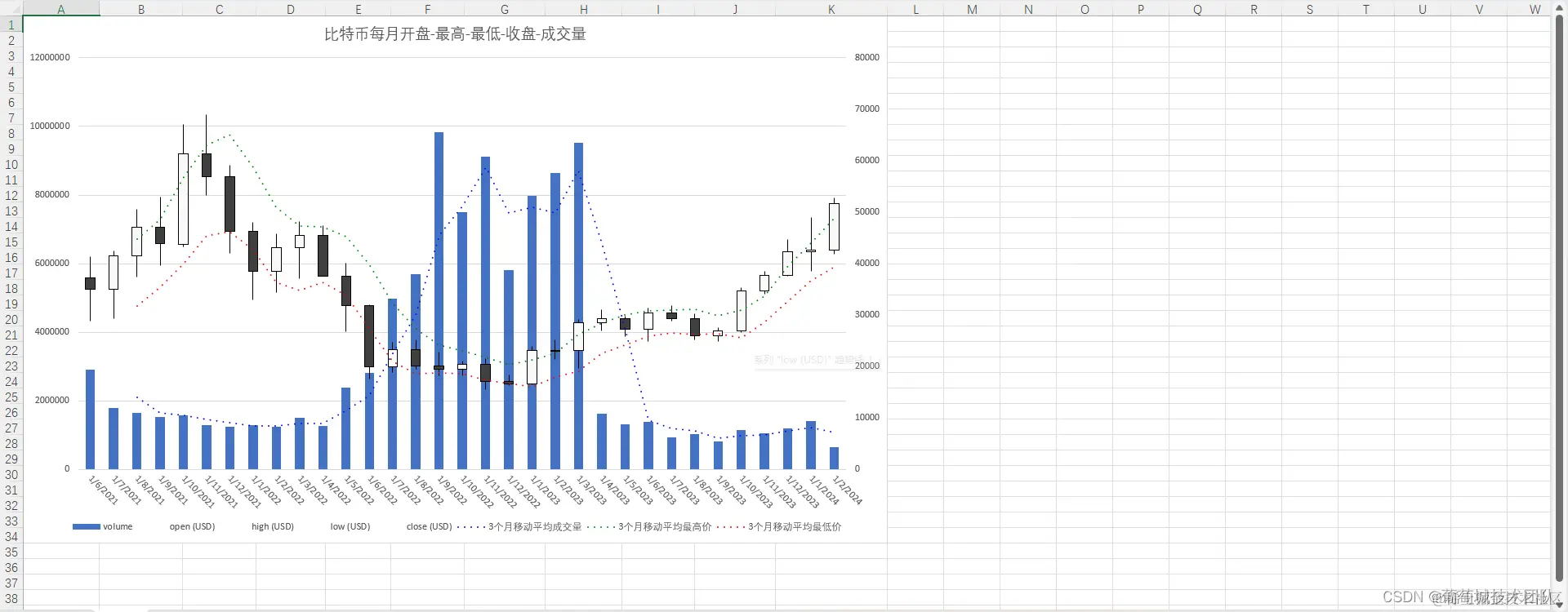
Task: Click the 6000000 left axis label
Action: [51, 263]
